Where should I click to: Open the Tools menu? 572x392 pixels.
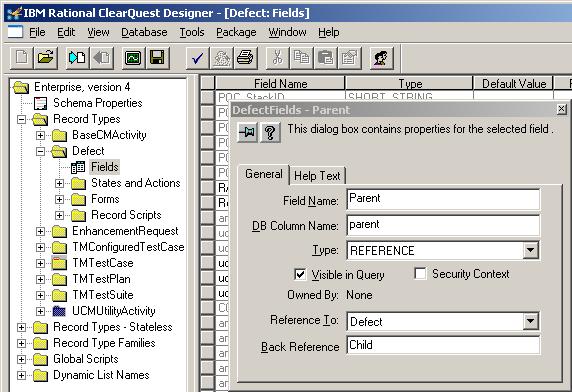coord(192,32)
